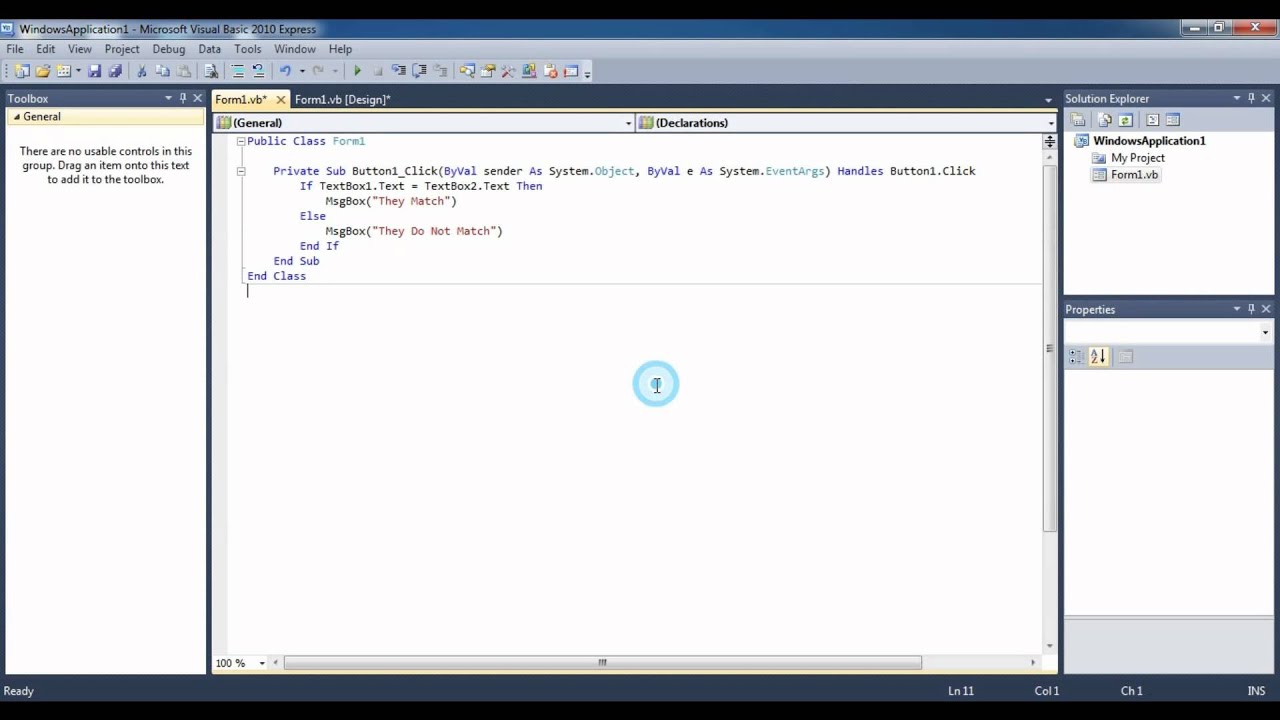Click the Error List toolbar icon
Image resolution: width=1280 pixels, height=720 pixels.
551,71
